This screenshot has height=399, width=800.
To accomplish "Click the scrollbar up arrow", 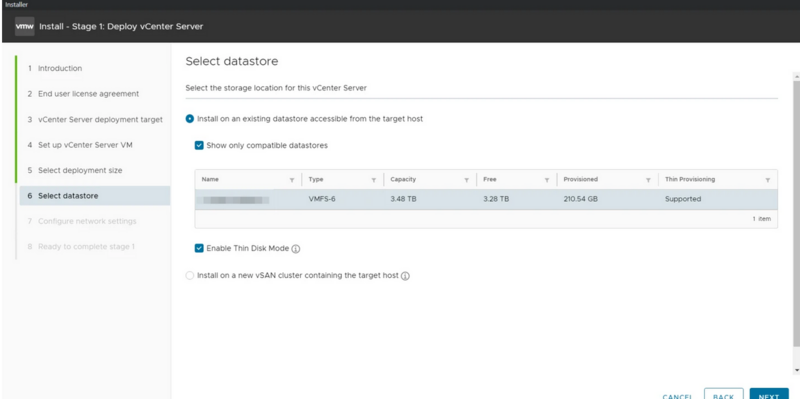I will point(796,76).
